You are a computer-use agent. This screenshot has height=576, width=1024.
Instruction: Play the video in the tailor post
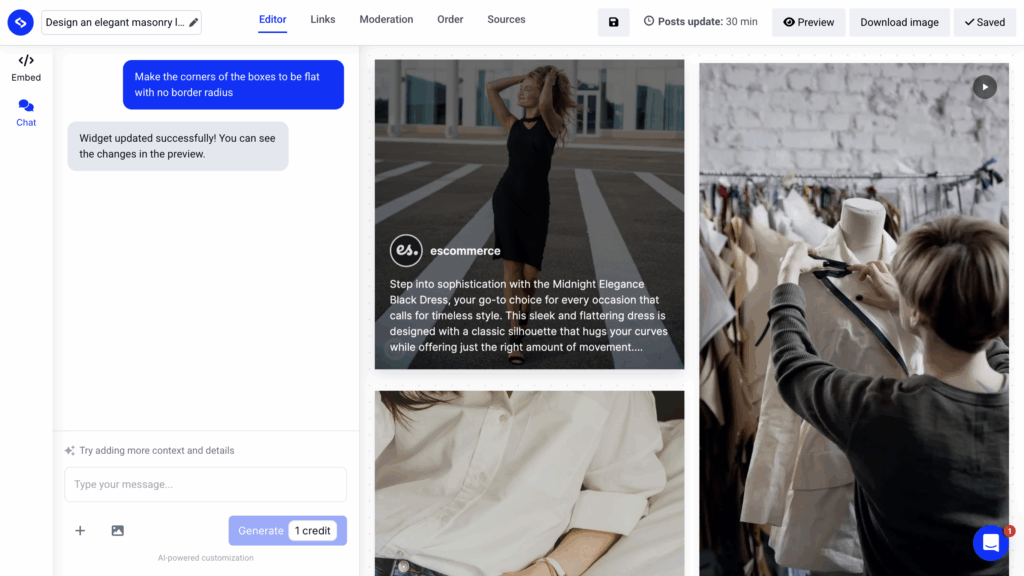[984, 87]
